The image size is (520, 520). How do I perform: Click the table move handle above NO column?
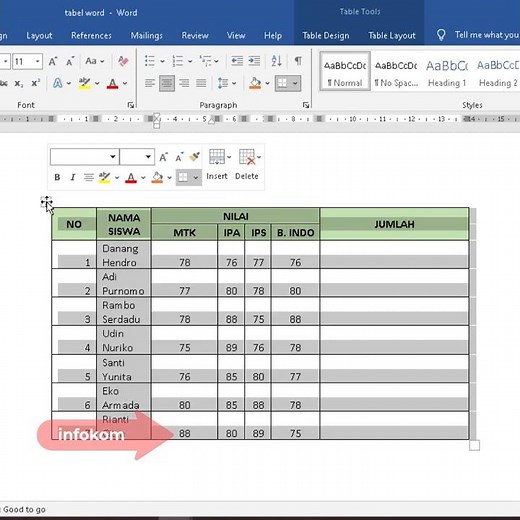[x=46, y=201]
